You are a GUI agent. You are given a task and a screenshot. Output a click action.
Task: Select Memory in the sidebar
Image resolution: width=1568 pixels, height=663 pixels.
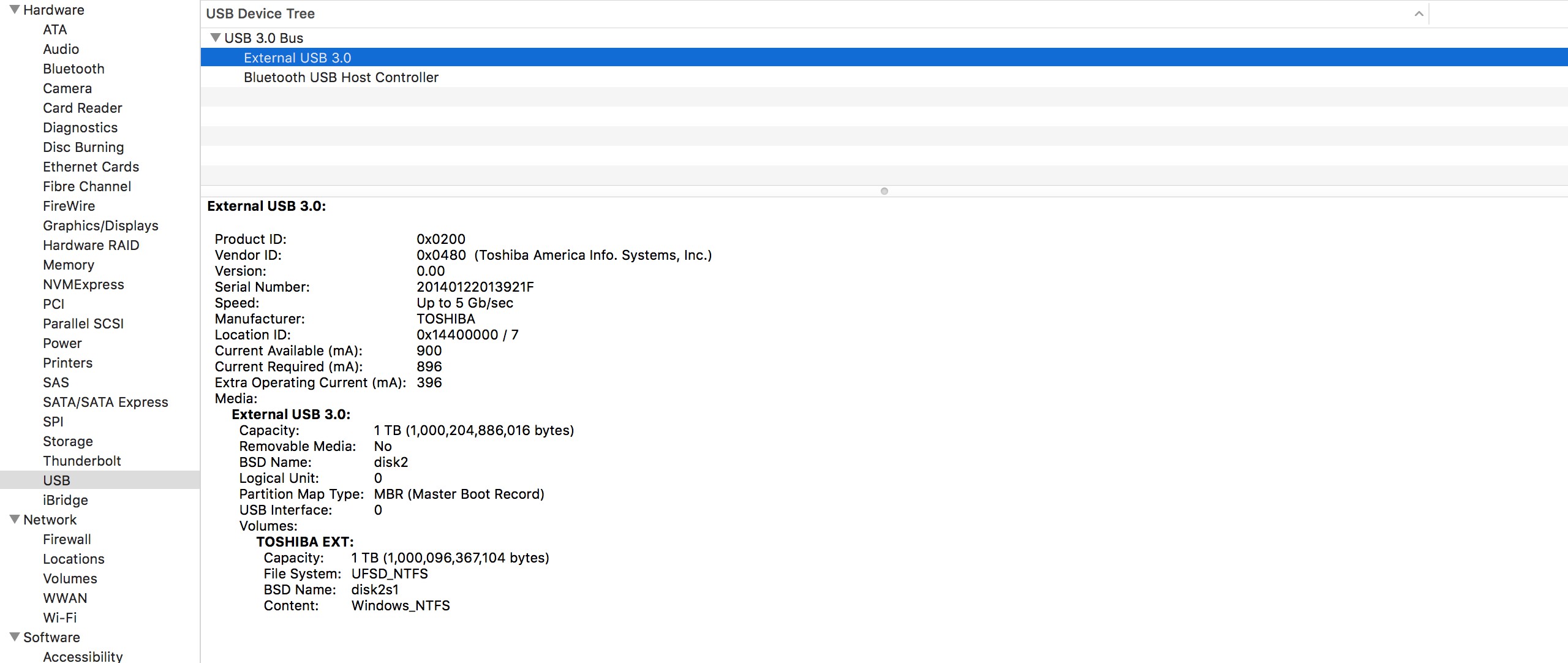(x=69, y=265)
